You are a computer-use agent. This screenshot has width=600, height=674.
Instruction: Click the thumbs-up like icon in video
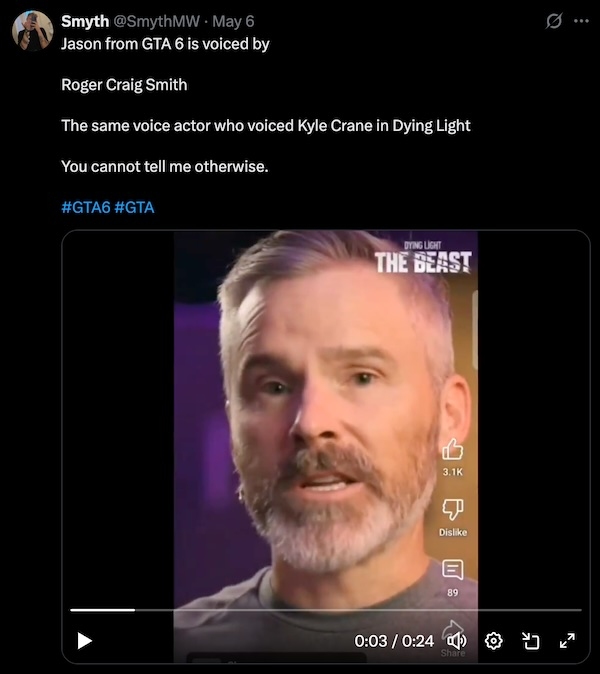pos(453,450)
